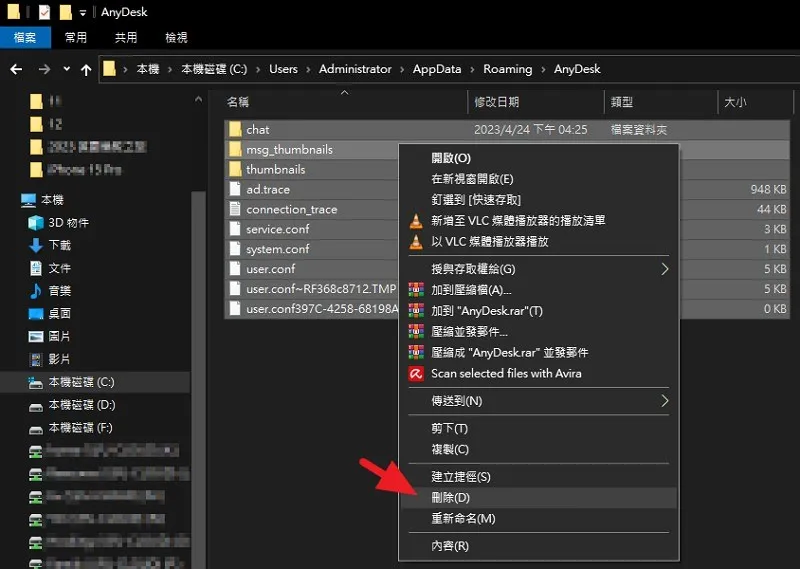Click the Back navigation arrow

point(16,69)
